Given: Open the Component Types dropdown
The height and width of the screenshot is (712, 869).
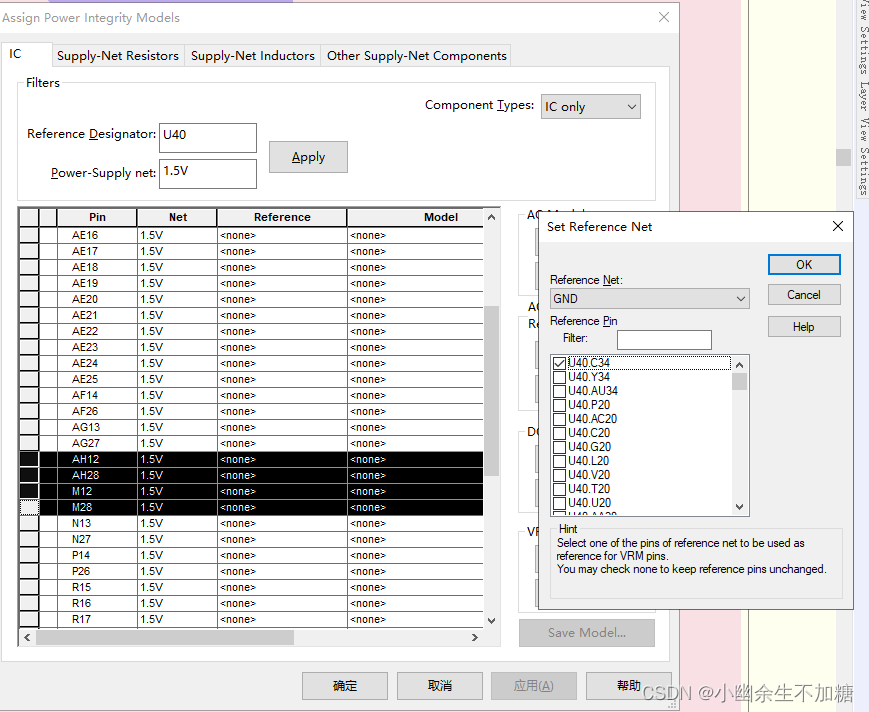Looking at the screenshot, I should pos(591,106).
